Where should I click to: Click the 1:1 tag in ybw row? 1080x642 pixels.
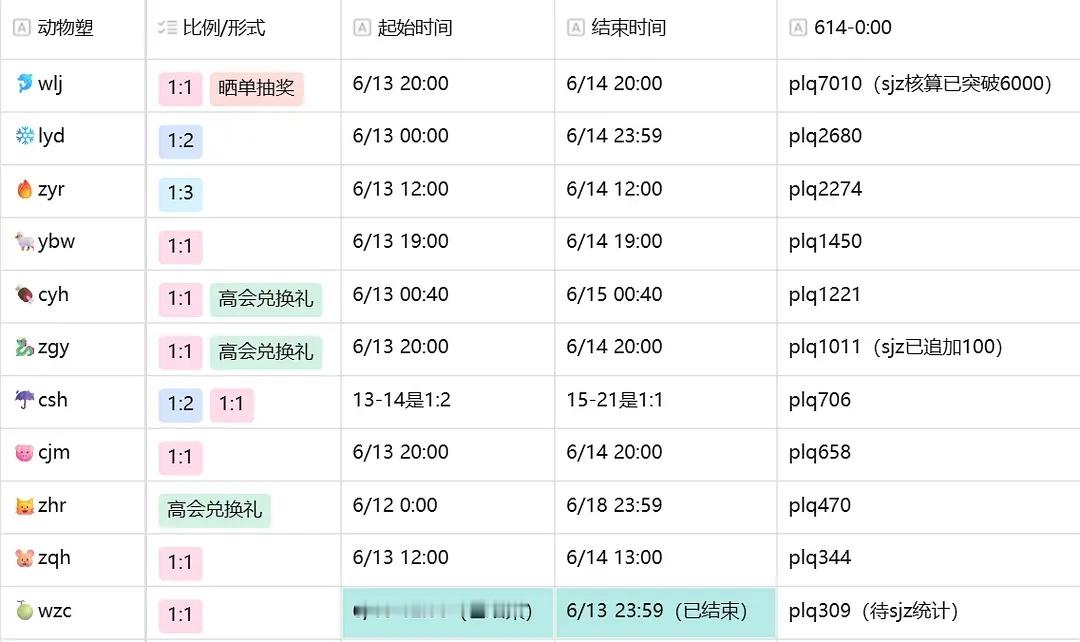click(x=180, y=247)
